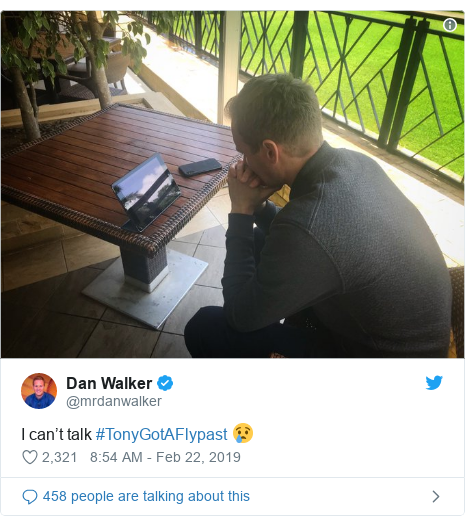This screenshot has height=526, width=465.
Task: Click the tablet in the photo
Action: point(146,193)
